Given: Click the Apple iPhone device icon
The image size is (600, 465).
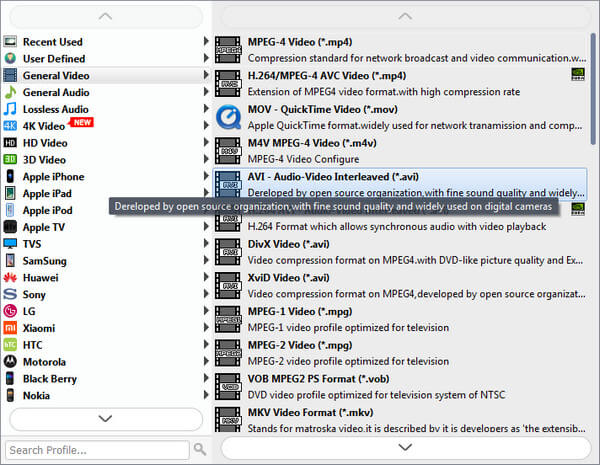Looking at the screenshot, I should tap(10, 176).
